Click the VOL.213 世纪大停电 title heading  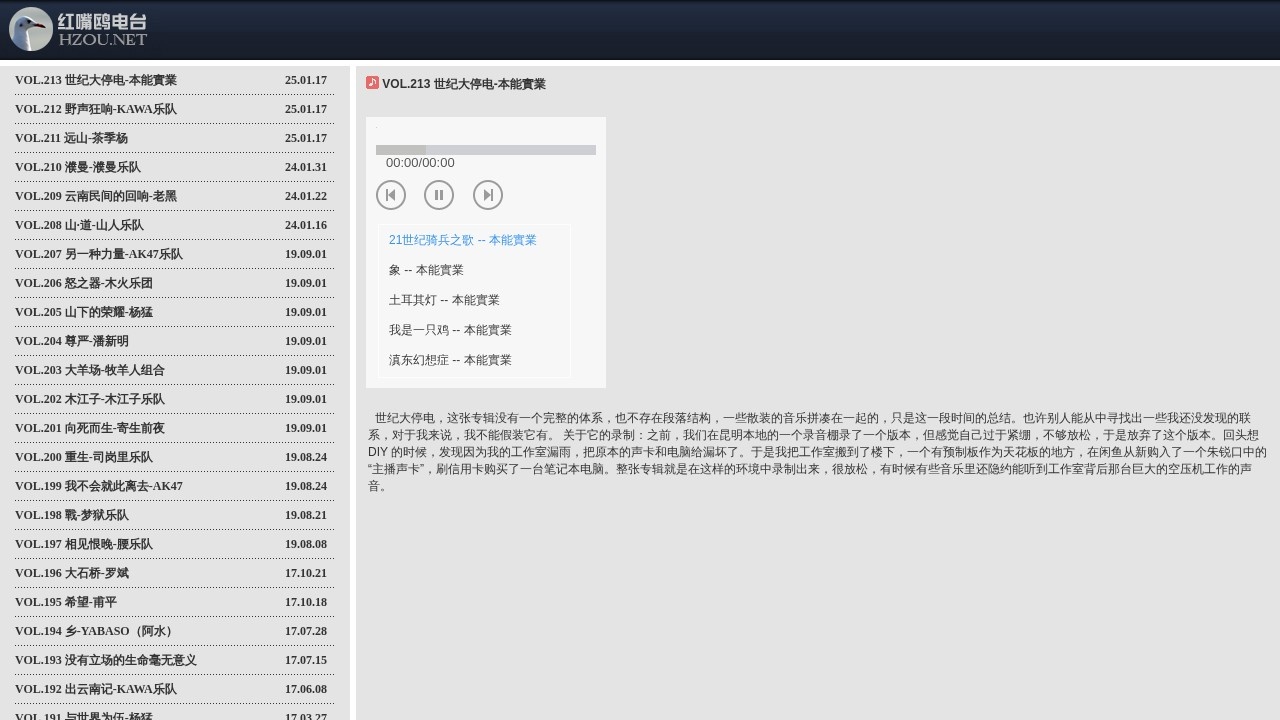(464, 84)
